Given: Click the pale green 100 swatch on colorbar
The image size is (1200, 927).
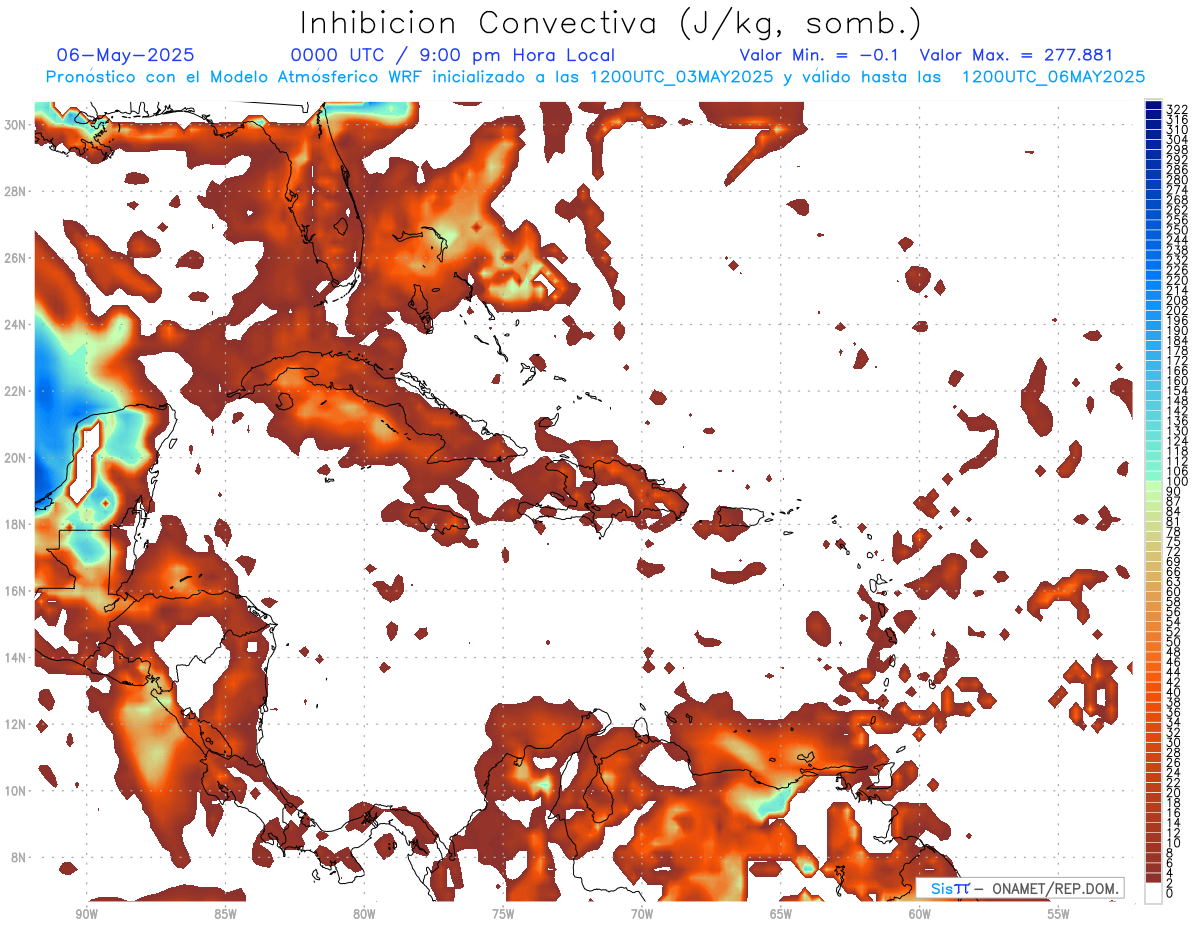Looking at the screenshot, I should 1153,485.
